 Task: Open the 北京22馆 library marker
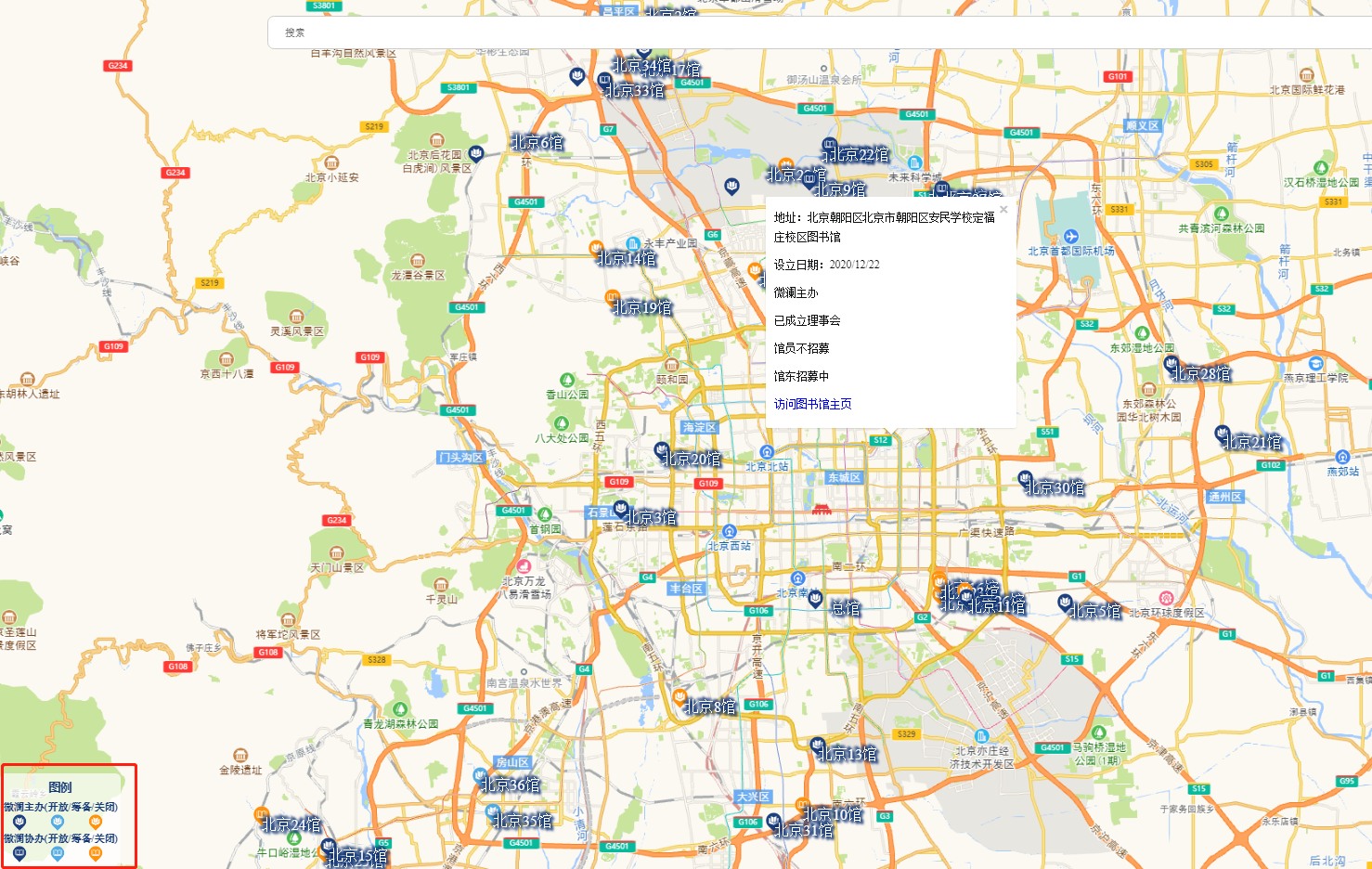[829, 147]
